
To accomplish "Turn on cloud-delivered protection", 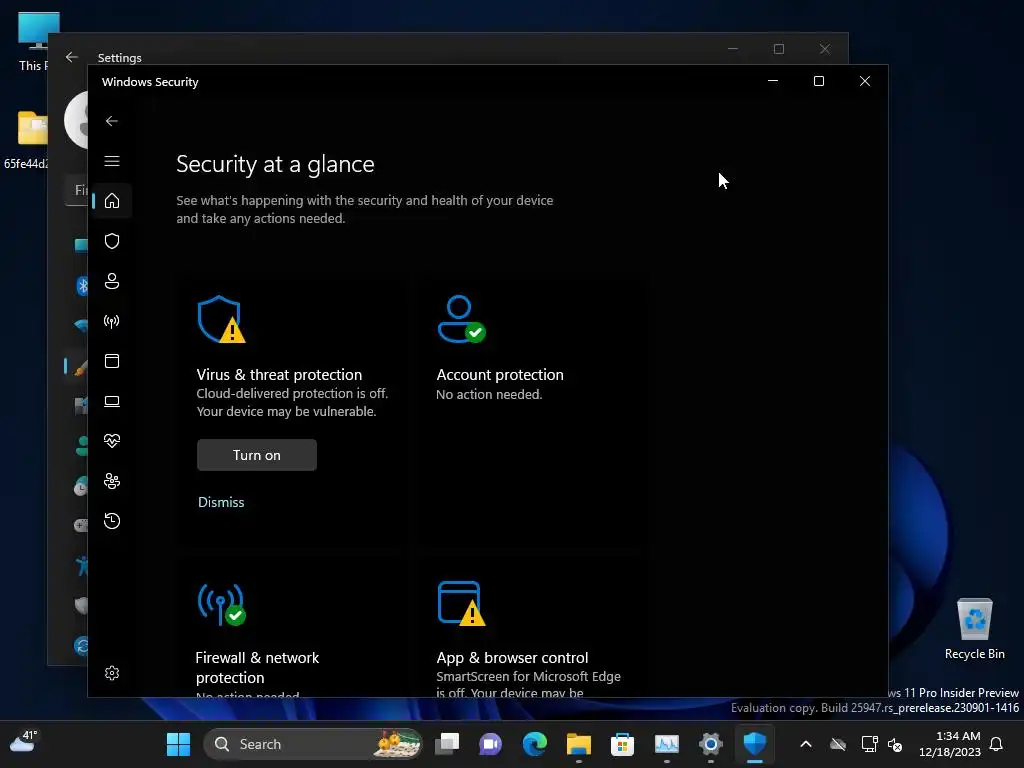I will tap(257, 455).
